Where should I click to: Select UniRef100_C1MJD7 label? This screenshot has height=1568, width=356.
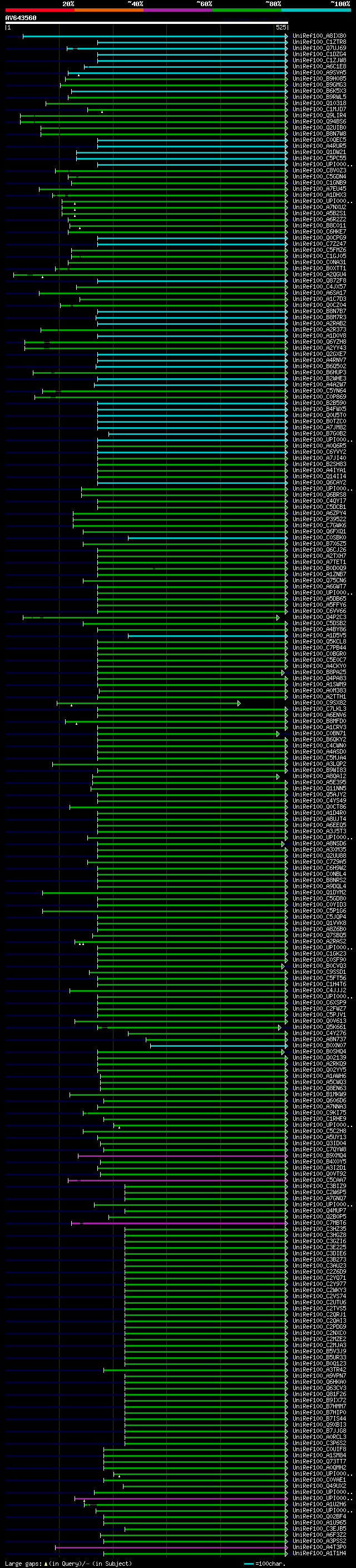tap(319, 110)
